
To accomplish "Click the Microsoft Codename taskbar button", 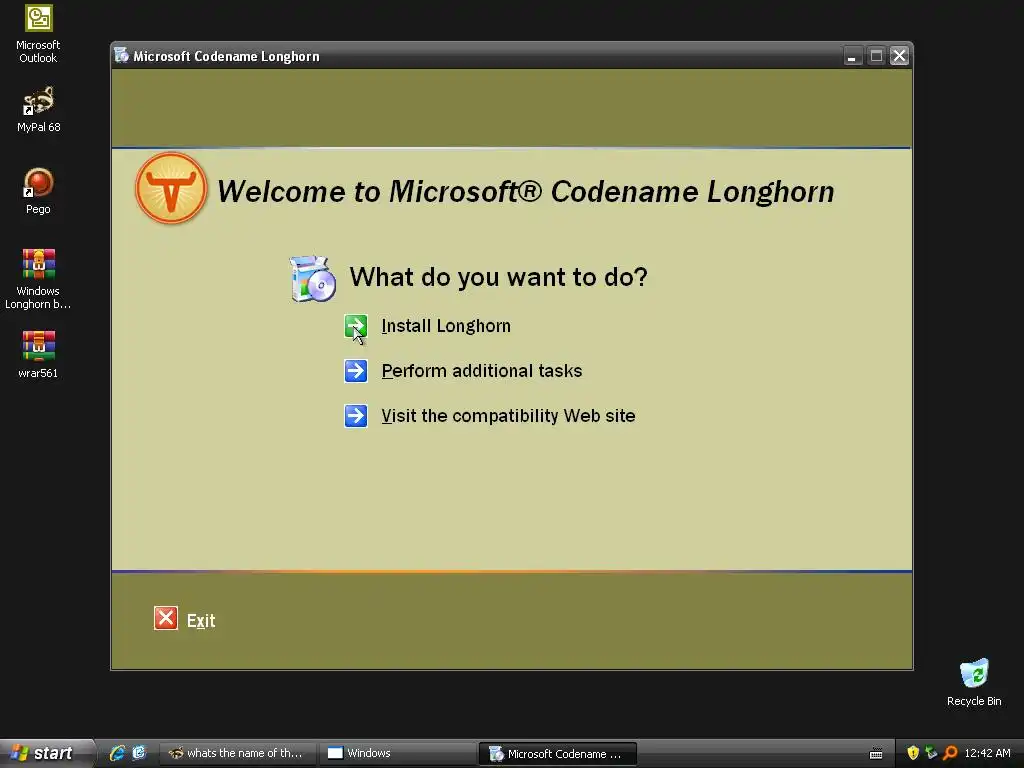I will click(558, 754).
